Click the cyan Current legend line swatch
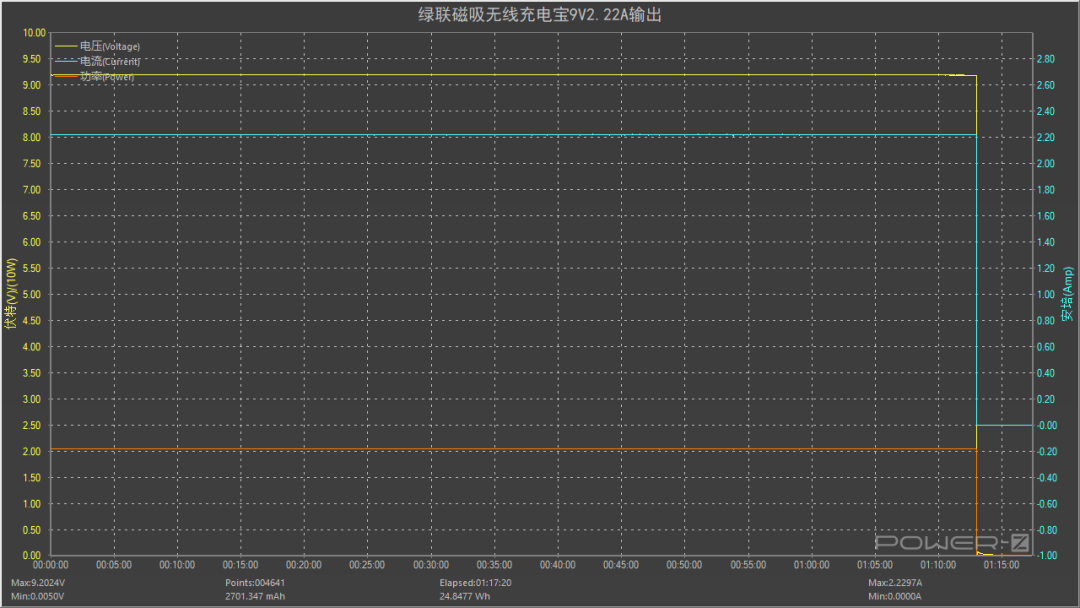The width and height of the screenshot is (1080, 608). pos(66,61)
